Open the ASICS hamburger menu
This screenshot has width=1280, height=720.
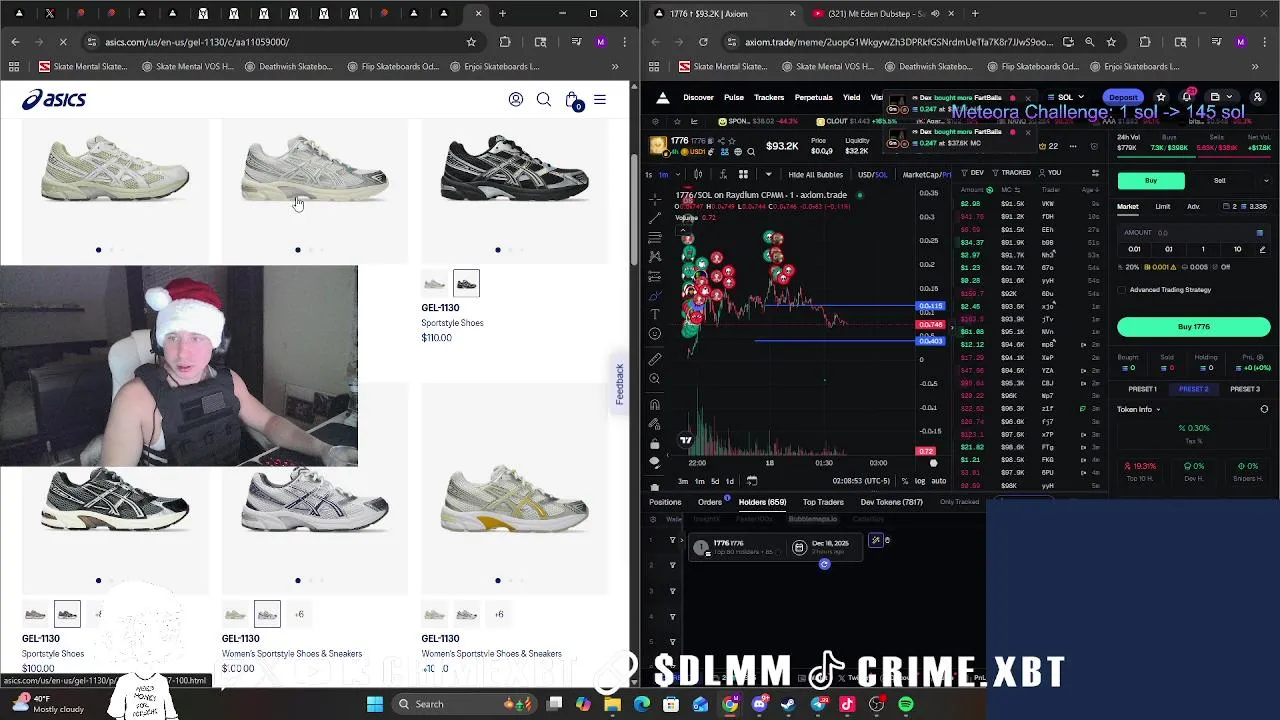pyautogui.click(x=600, y=99)
